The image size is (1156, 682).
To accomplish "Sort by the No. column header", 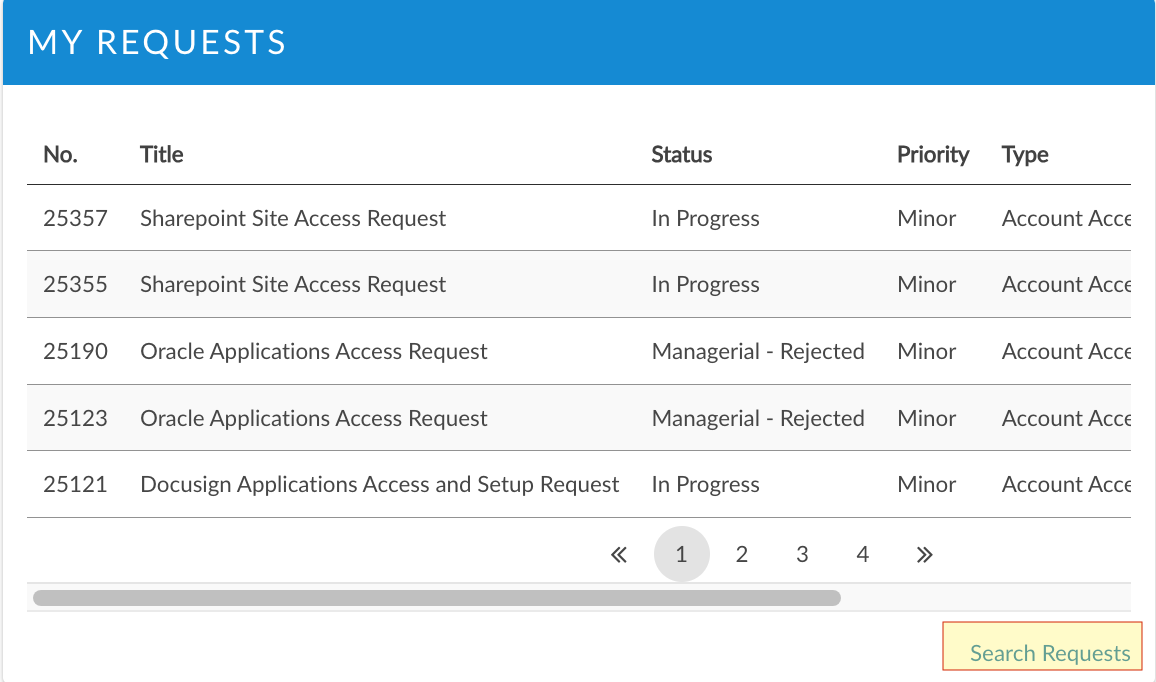I will click(60, 154).
